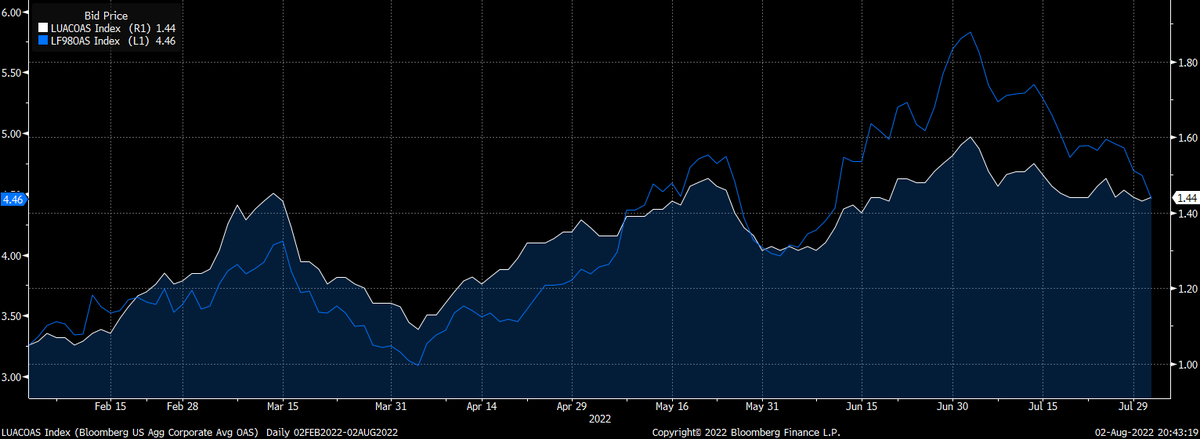Click the 3.50 left axis label
This screenshot has width=1200, height=439.
coord(13,316)
